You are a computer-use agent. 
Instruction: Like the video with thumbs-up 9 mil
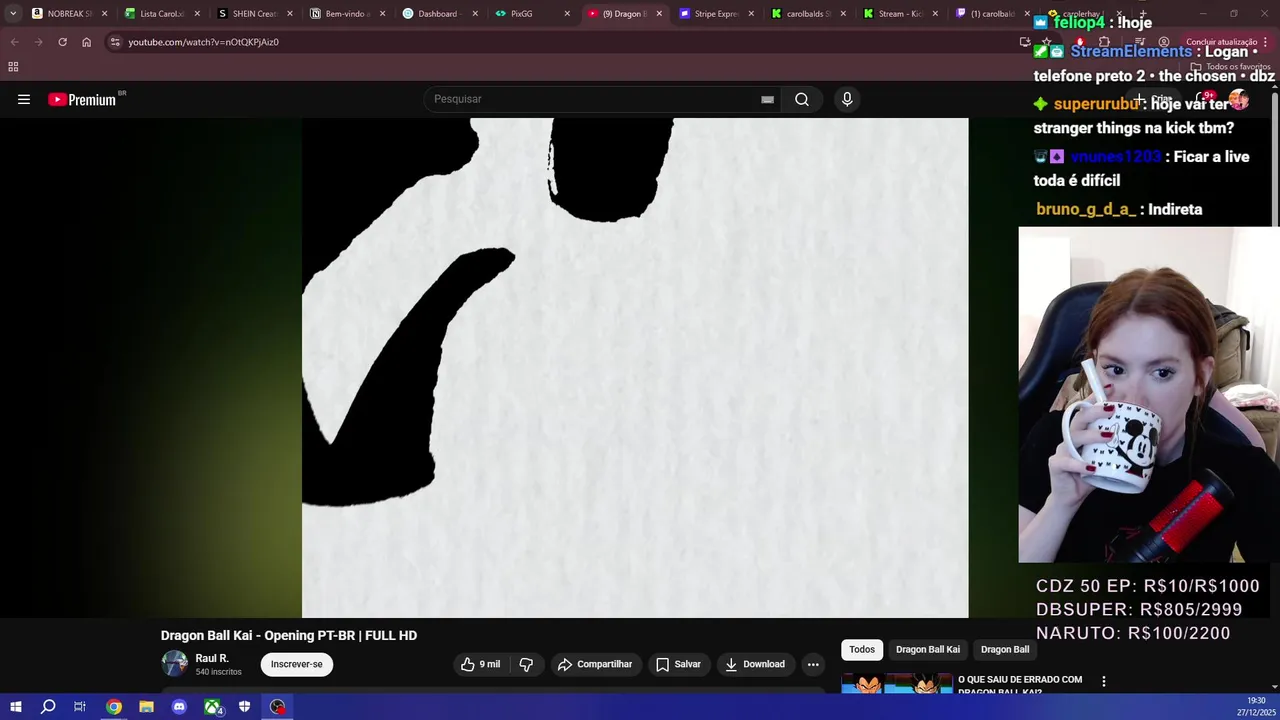click(x=480, y=664)
